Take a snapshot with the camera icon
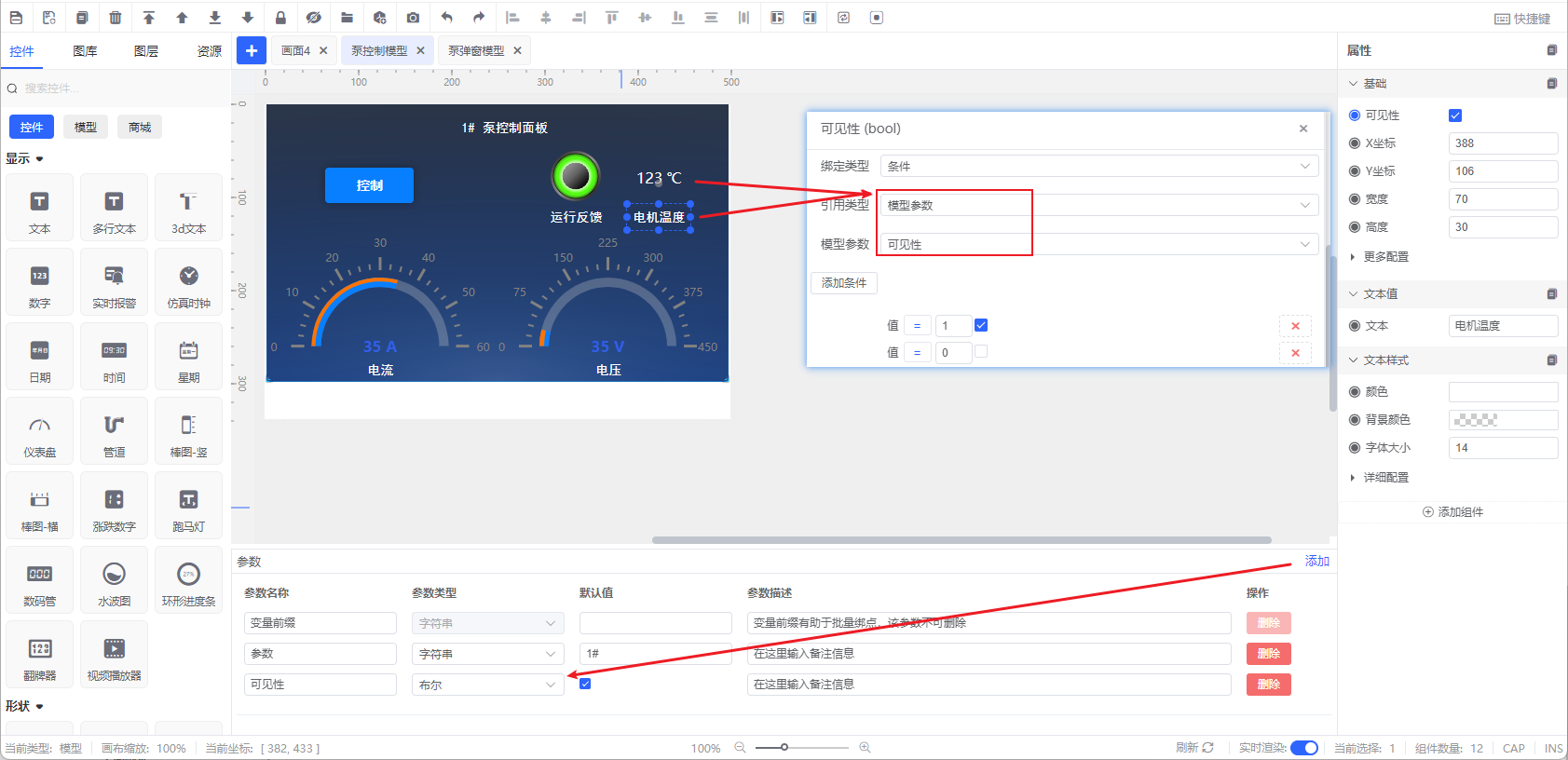 point(413,18)
